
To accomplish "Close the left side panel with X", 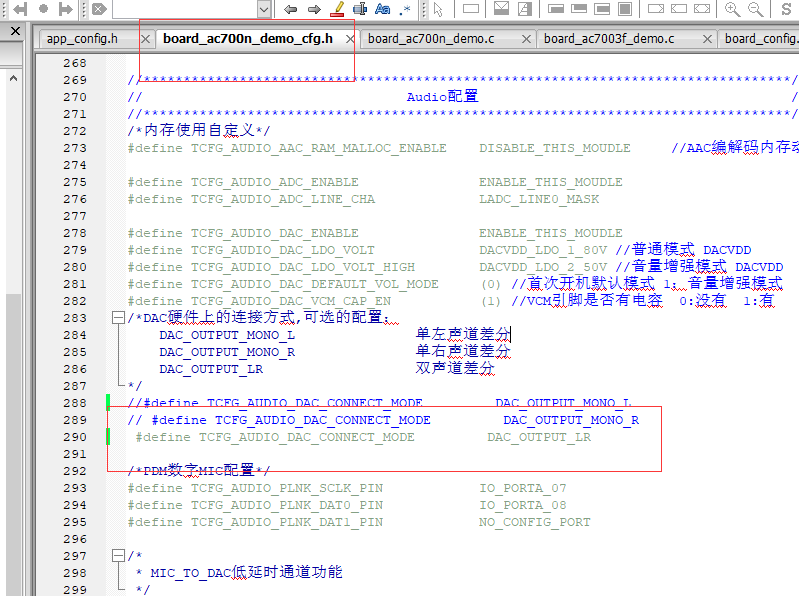I will coord(16,32).
